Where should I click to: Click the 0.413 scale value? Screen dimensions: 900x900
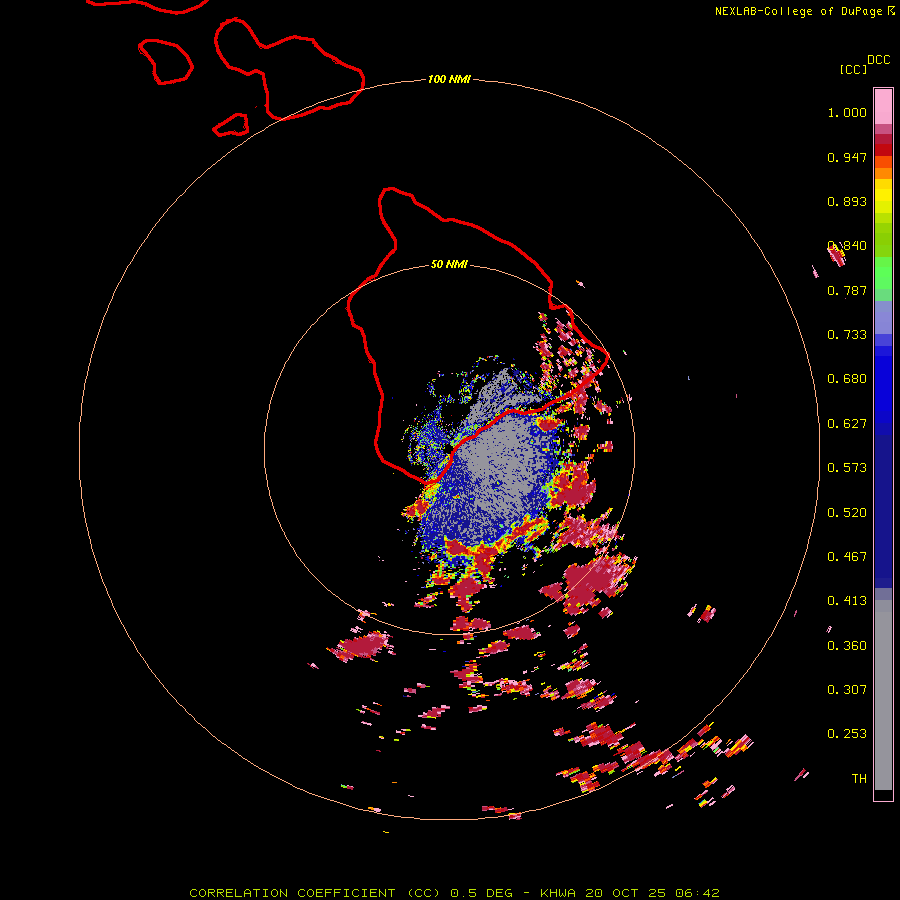(847, 601)
